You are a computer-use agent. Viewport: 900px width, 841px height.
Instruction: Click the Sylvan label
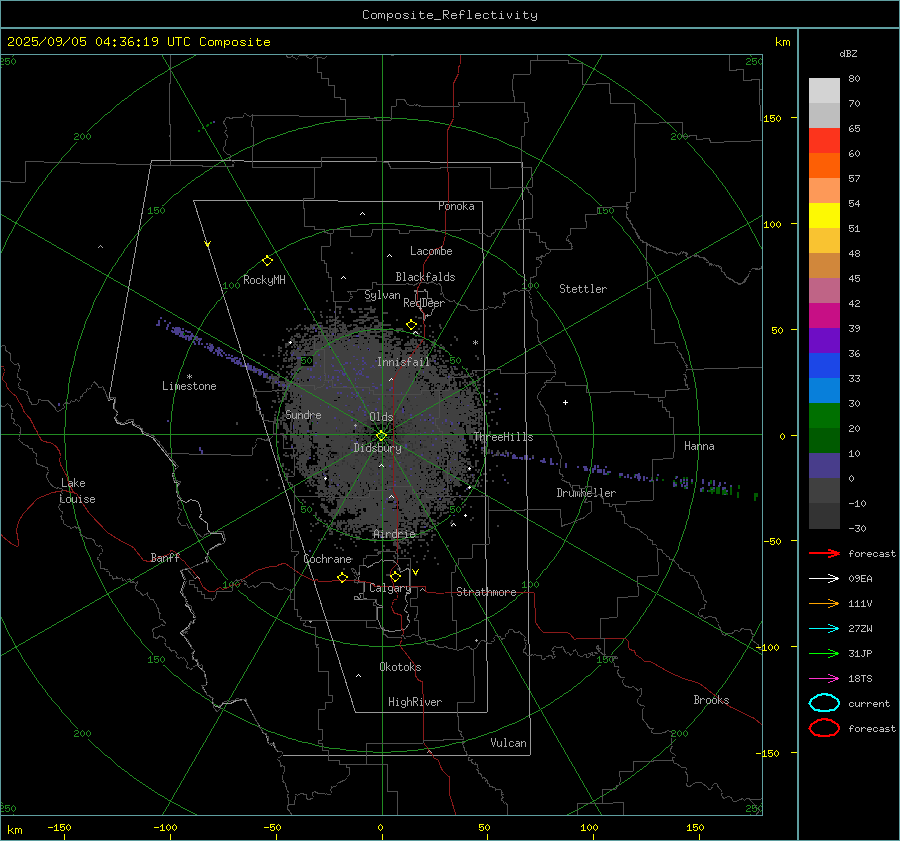(382, 295)
